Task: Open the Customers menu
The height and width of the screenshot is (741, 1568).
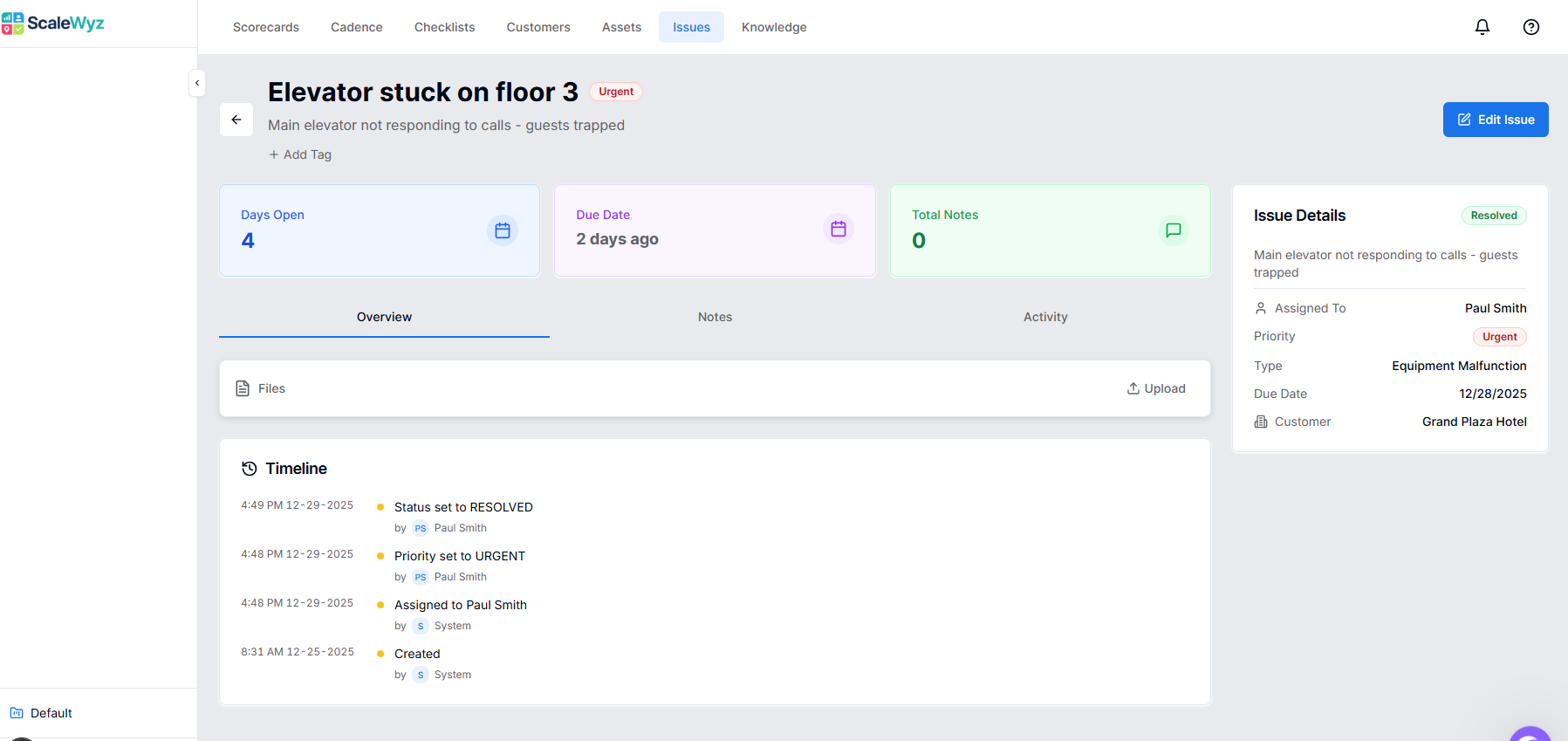Action: 538,27
